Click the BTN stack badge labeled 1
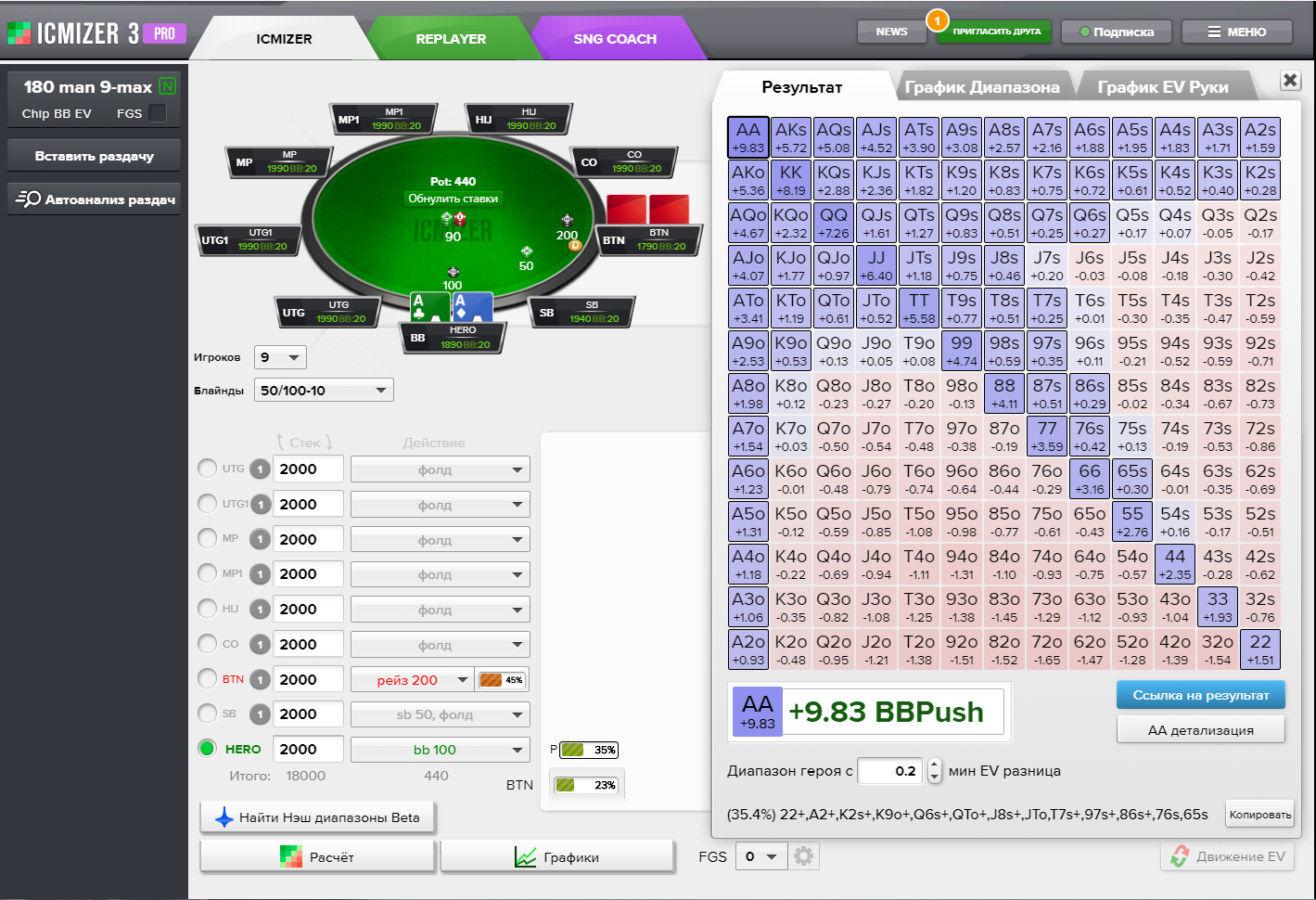Image resolution: width=1316 pixels, height=900 pixels. click(x=260, y=680)
